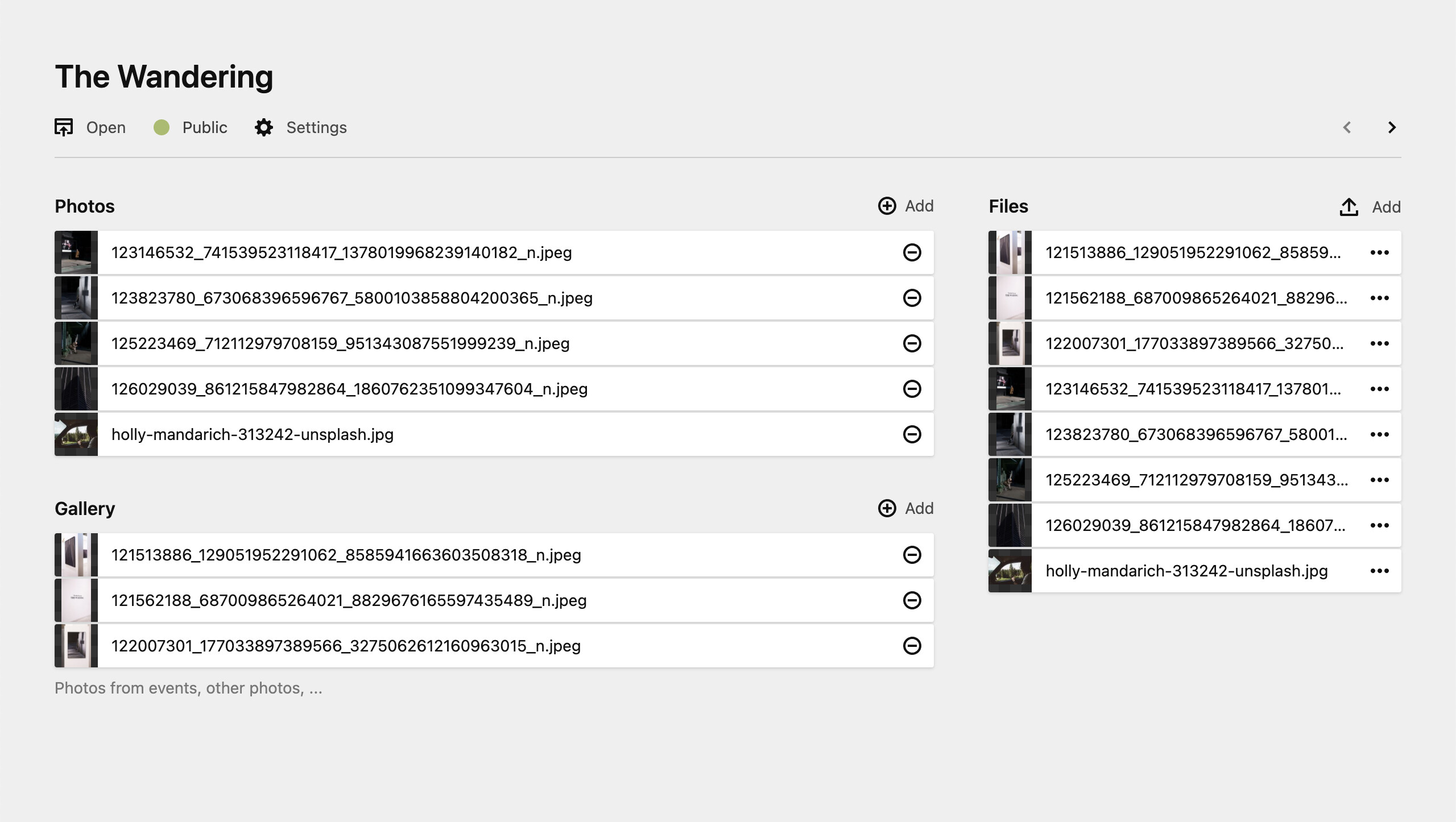Remove 126029039 photo from Photos

[x=912, y=389]
